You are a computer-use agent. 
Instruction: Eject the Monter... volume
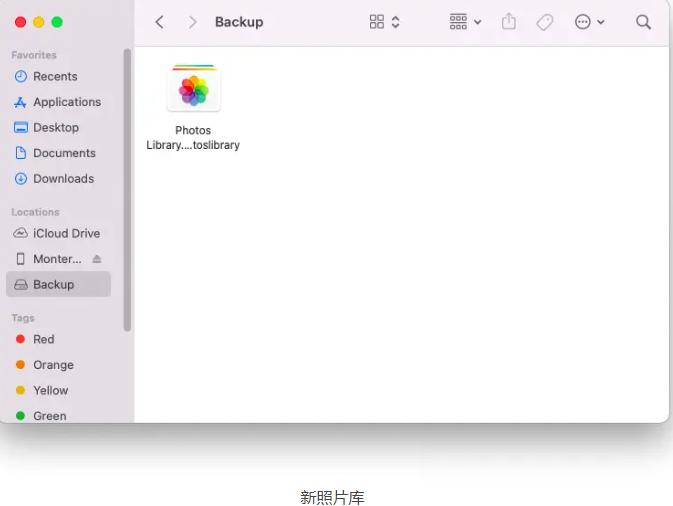tap(97, 259)
